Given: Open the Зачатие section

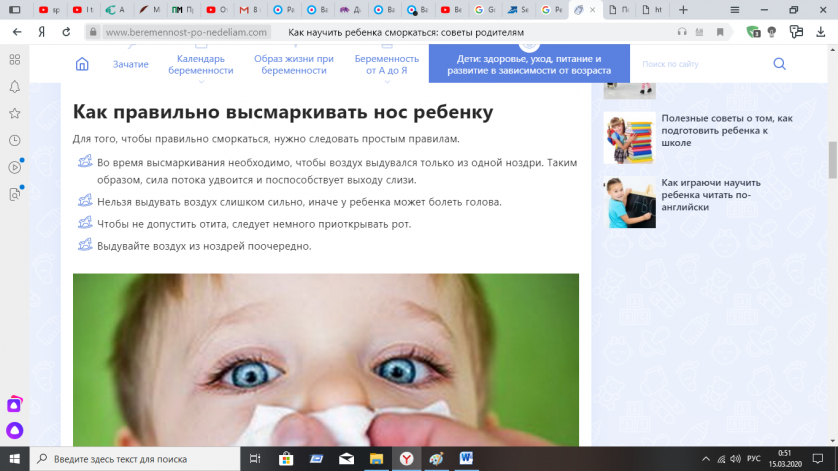Looking at the screenshot, I should 130,64.
